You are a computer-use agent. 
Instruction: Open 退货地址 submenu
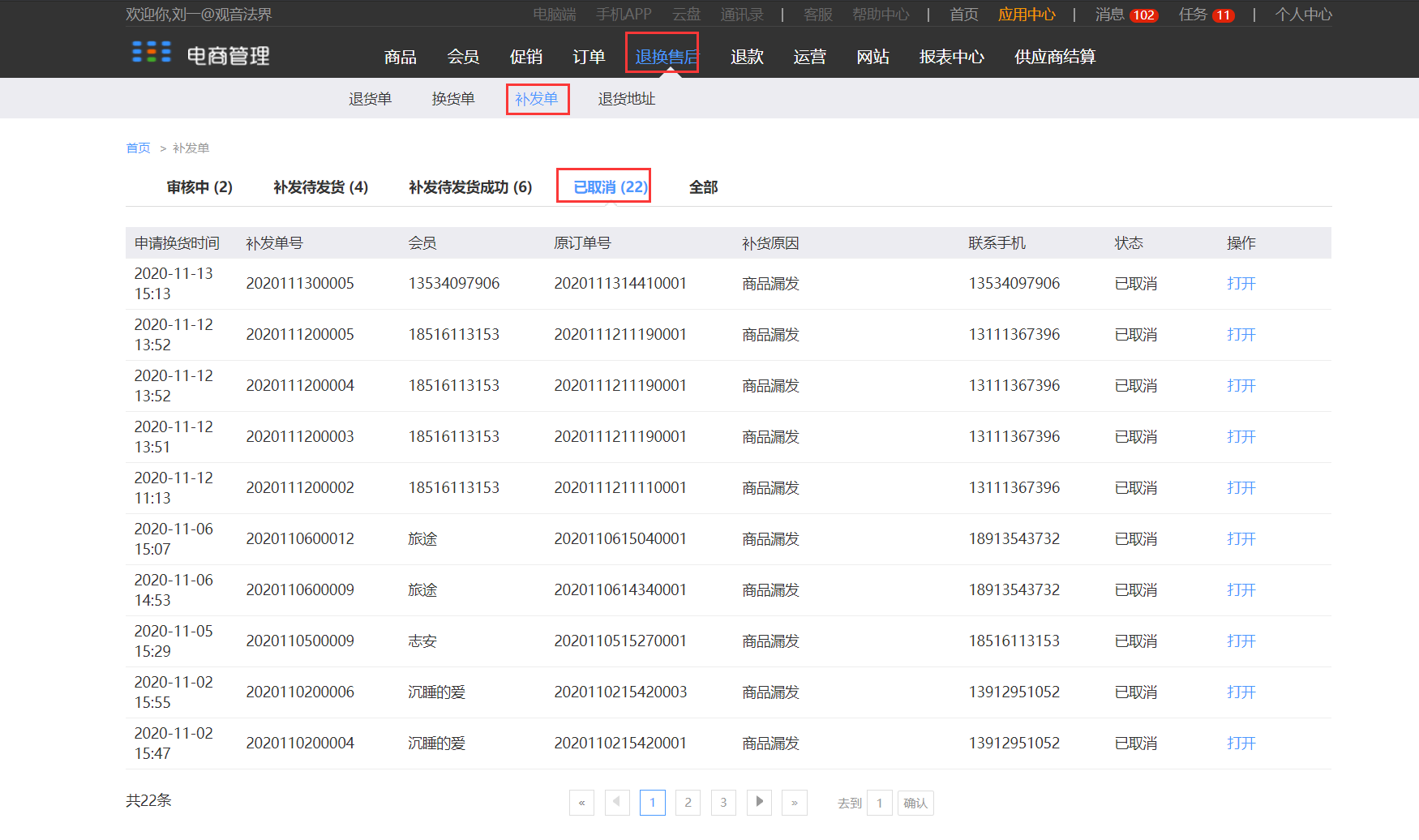[x=627, y=99]
